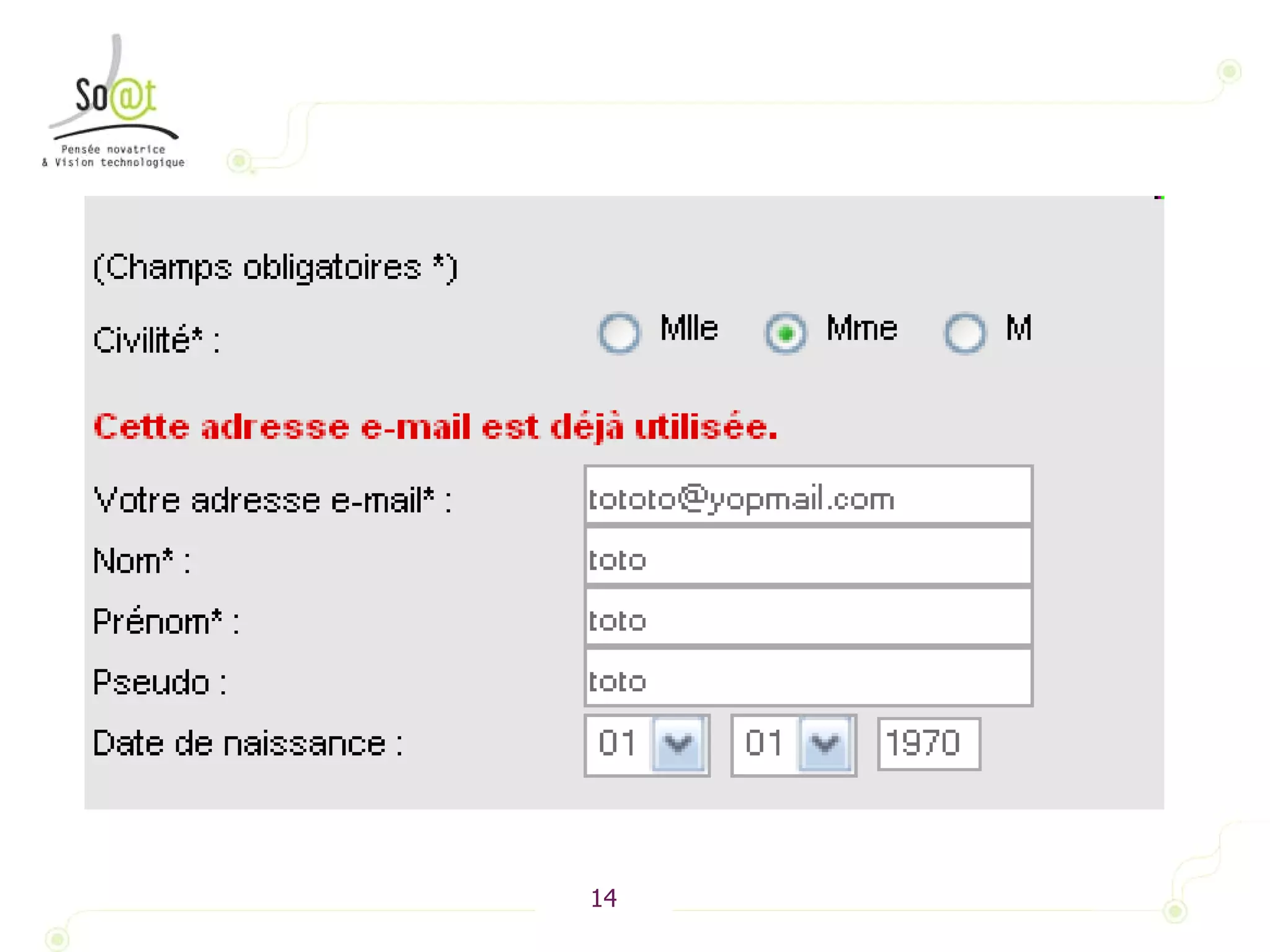
Task: Select the Mme radio button
Action: pos(785,333)
